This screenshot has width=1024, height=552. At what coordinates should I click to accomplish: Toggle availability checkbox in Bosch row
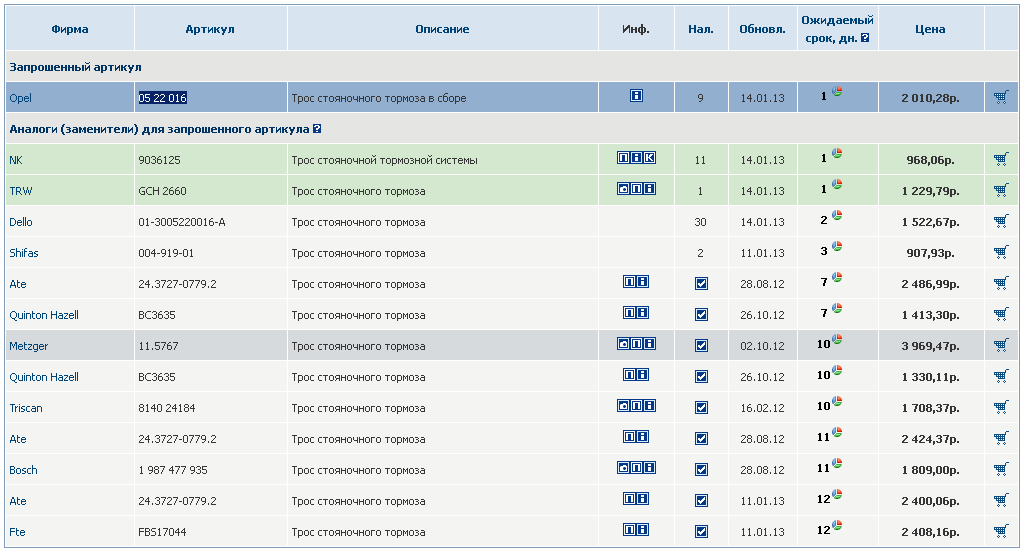pos(701,470)
